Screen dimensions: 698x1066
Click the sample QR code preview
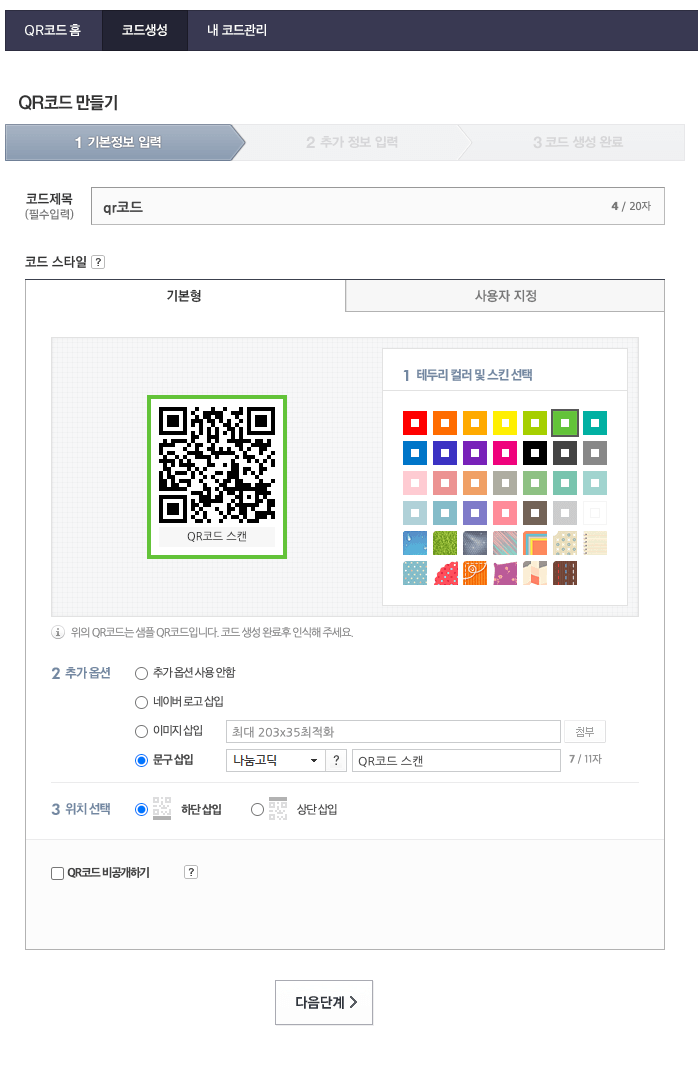(217, 477)
